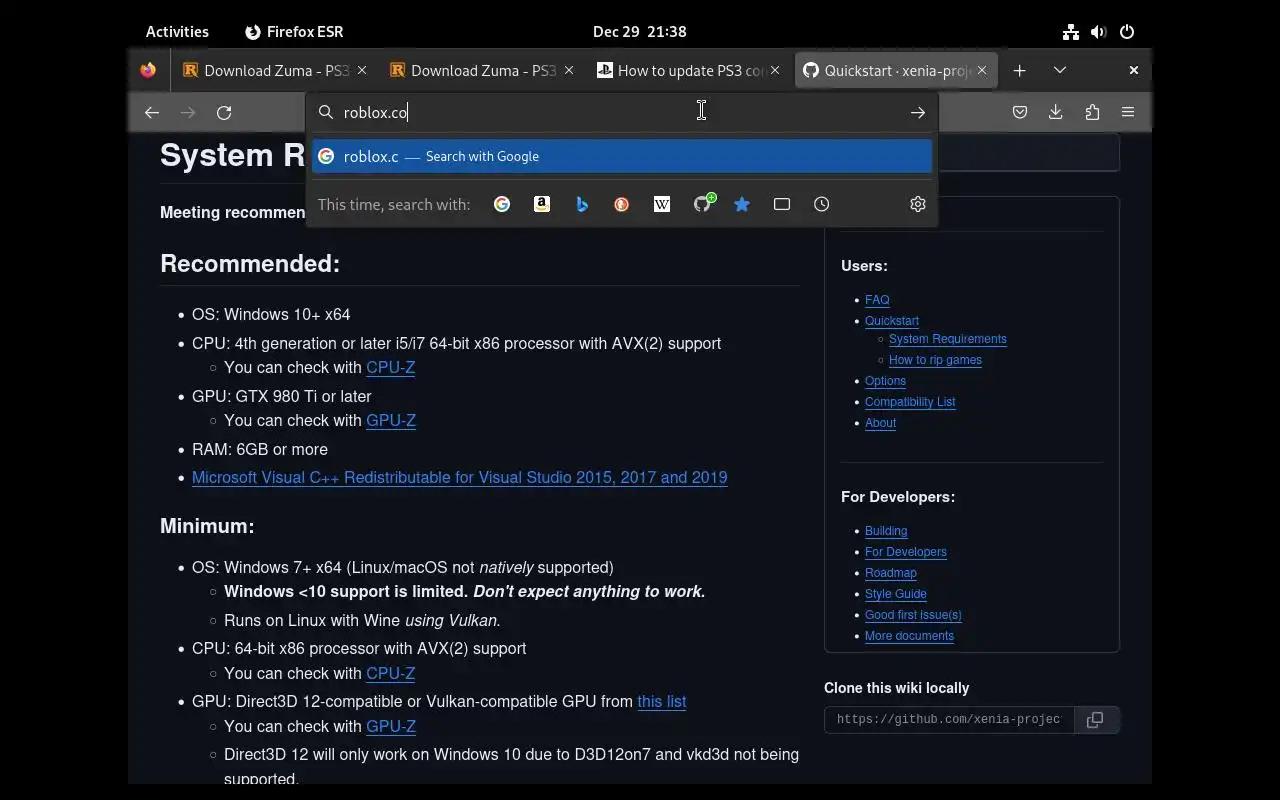The image size is (1280, 800).
Task: Open the power icon in top bar
Action: point(1127,32)
